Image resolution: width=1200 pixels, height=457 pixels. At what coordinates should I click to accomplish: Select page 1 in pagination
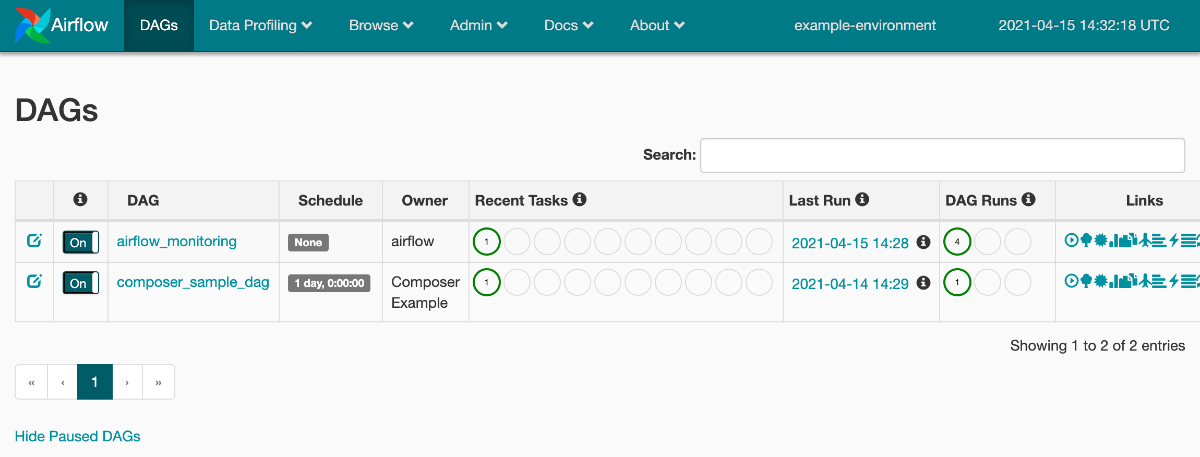pyautogui.click(x=95, y=382)
